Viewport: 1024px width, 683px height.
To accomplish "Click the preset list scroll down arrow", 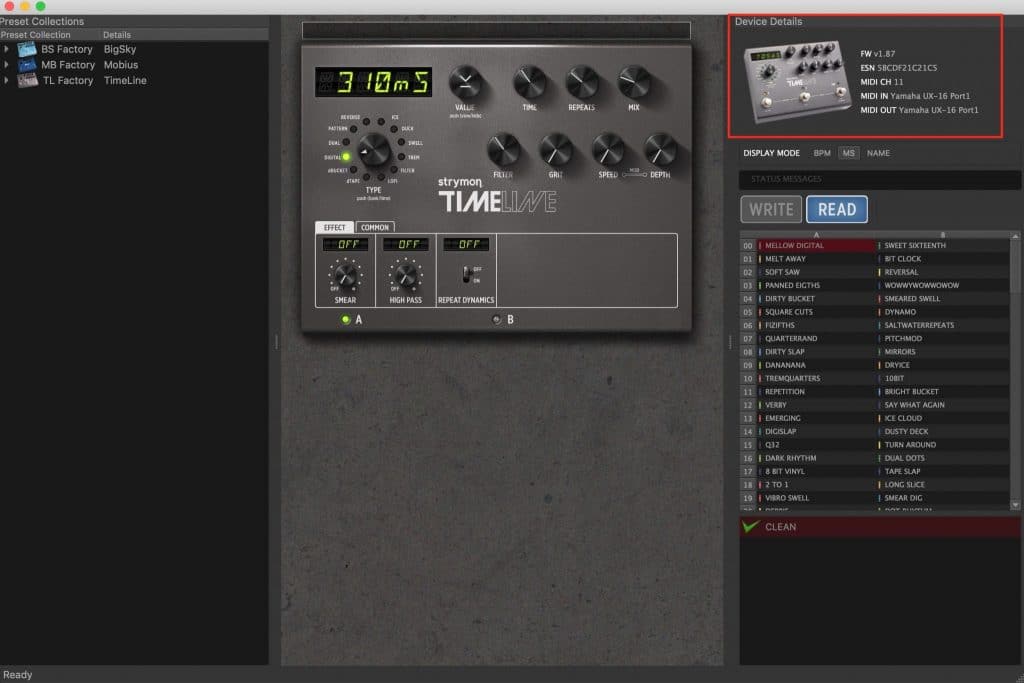I will click(x=1015, y=505).
